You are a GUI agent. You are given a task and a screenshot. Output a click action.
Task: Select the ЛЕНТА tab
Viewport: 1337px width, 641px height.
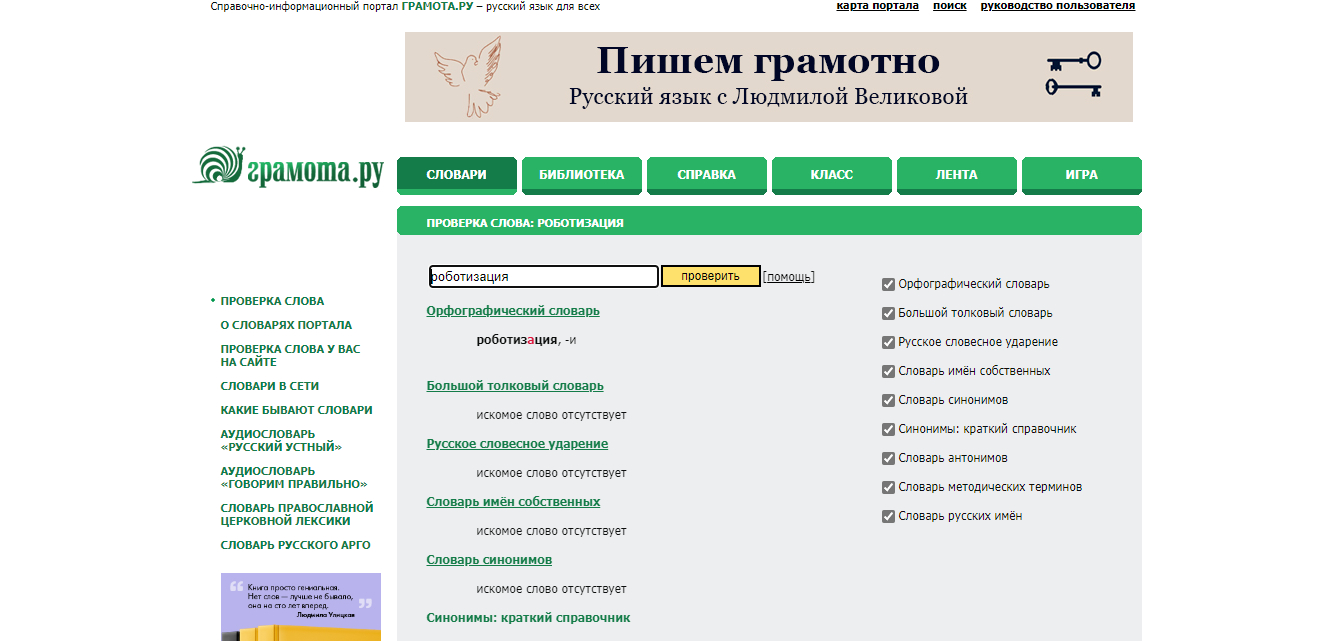[x=956, y=175]
